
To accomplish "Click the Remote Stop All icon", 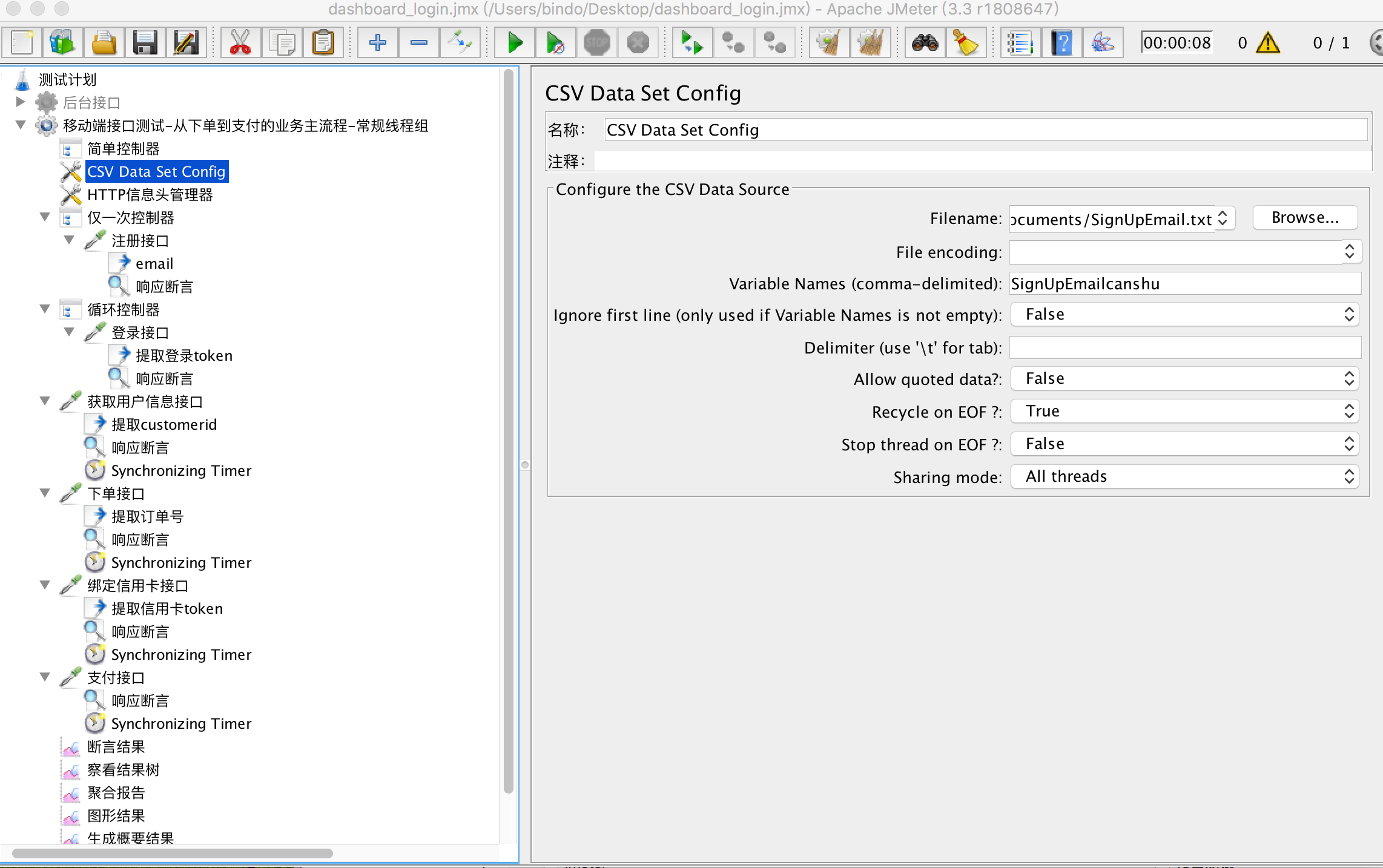I will (x=733, y=42).
